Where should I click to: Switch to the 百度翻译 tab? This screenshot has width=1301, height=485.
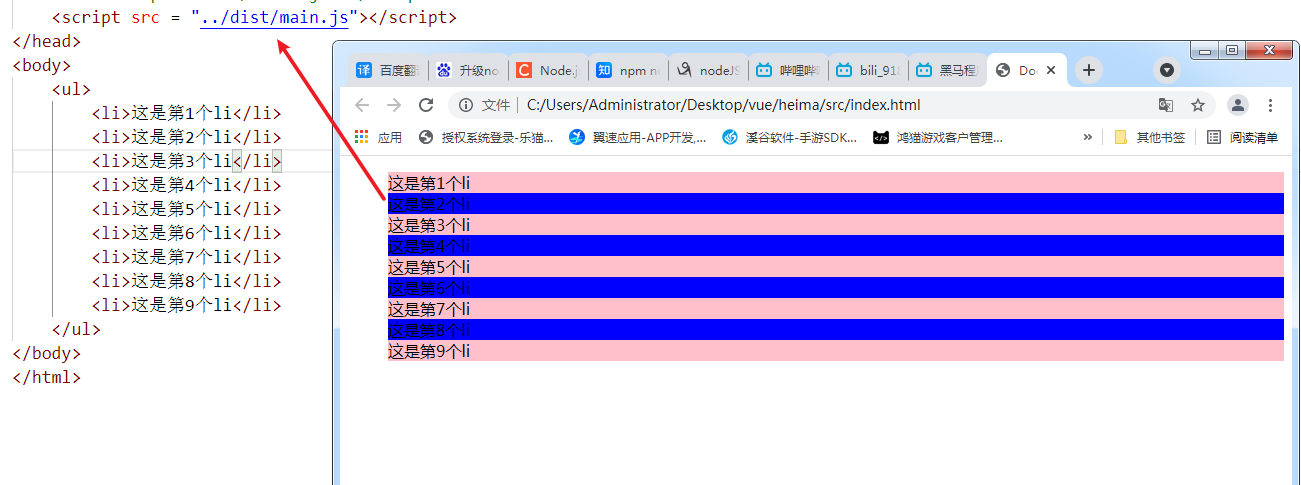388,70
